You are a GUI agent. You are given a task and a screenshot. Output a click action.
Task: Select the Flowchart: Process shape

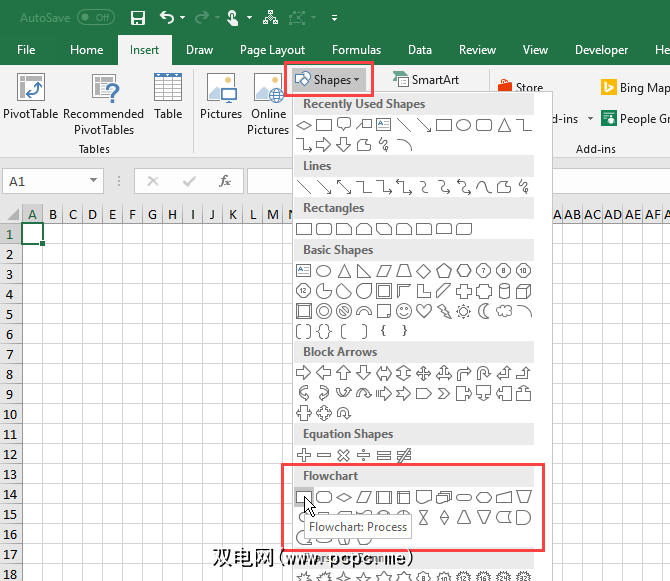pos(305,496)
